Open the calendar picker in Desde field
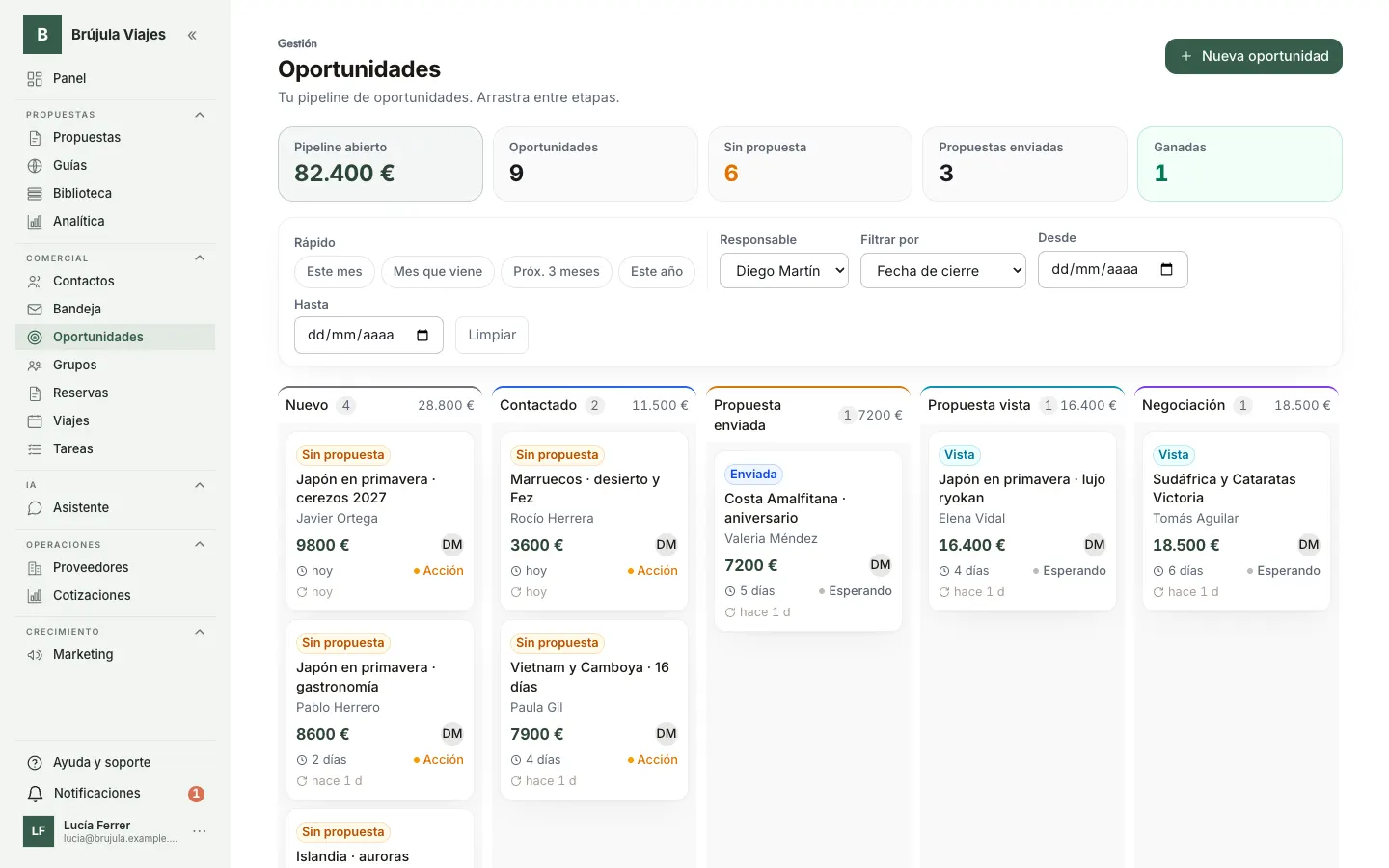The height and width of the screenshot is (868, 1389). click(x=1166, y=270)
